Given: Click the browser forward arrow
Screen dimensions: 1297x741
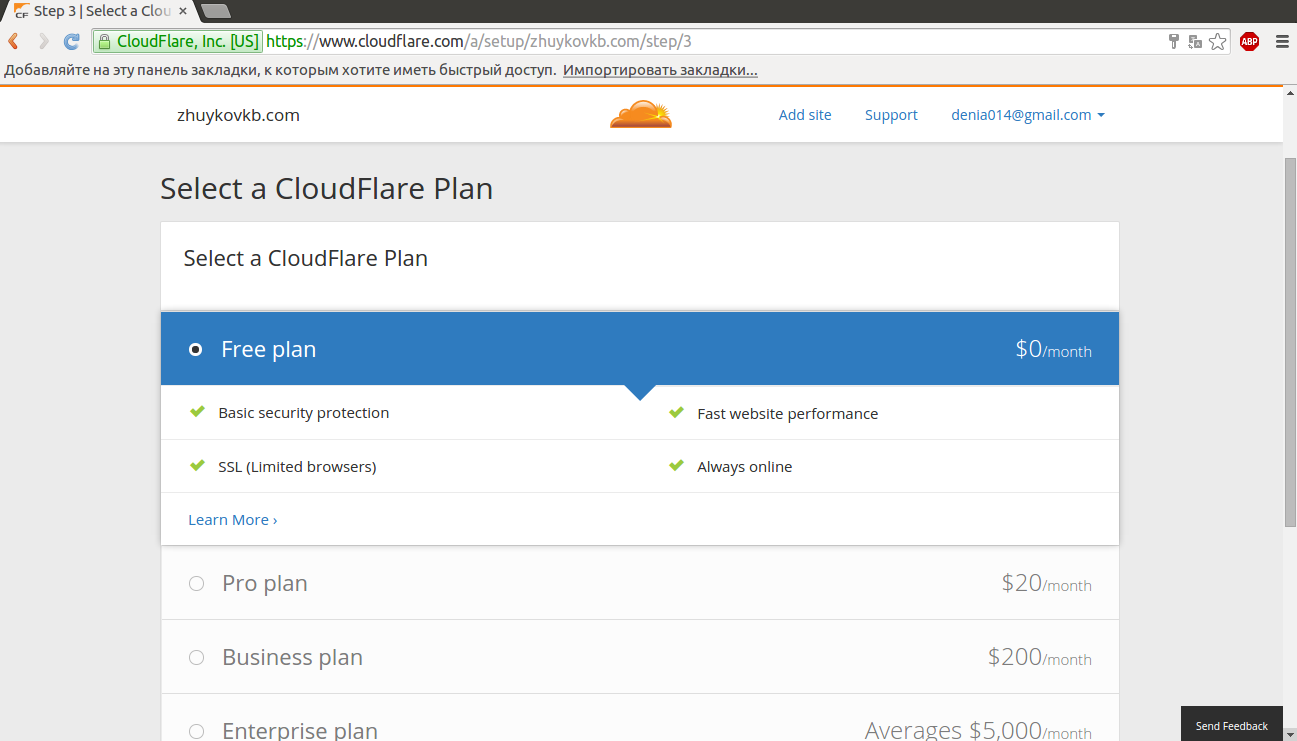Looking at the screenshot, I should [x=43, y=42].
